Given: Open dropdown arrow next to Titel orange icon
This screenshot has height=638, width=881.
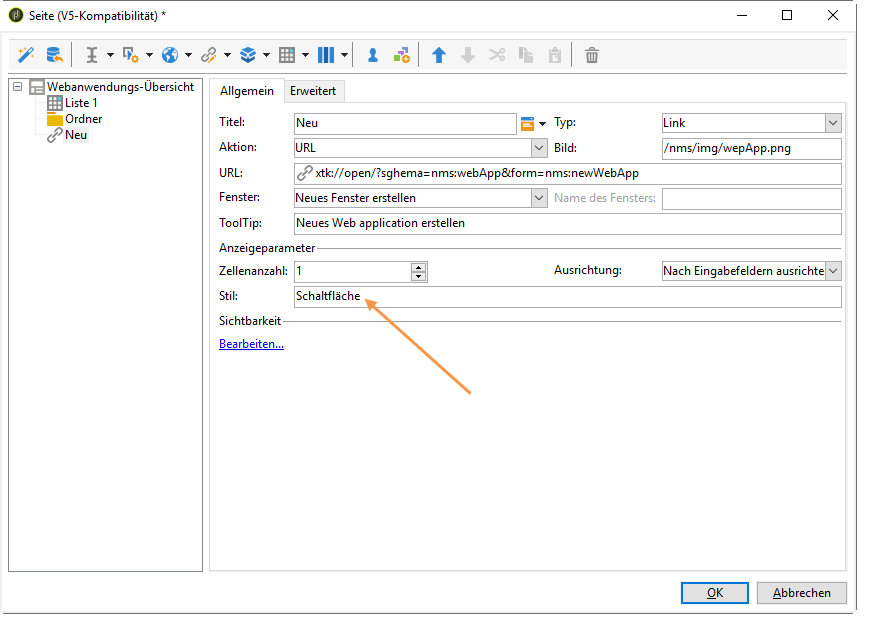Looking at the screenshot, I should 542,124.
